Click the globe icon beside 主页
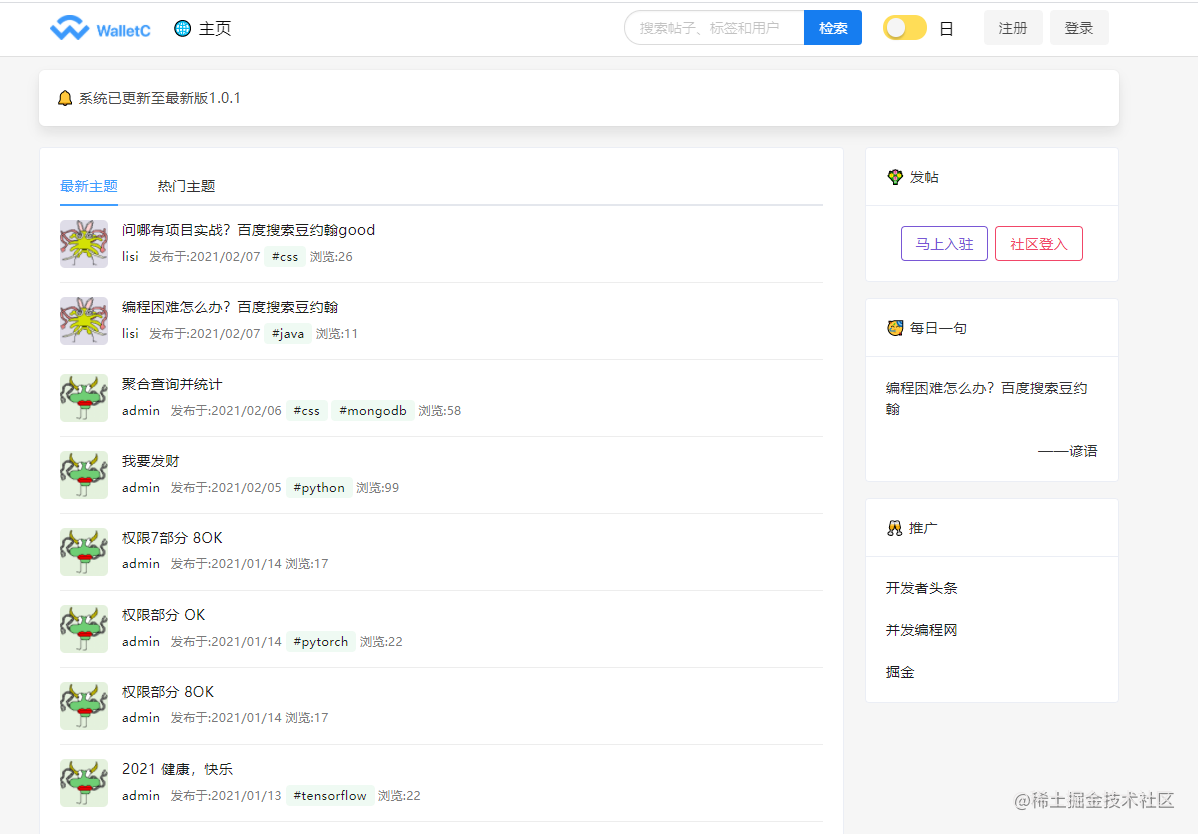 pos(184,28)
